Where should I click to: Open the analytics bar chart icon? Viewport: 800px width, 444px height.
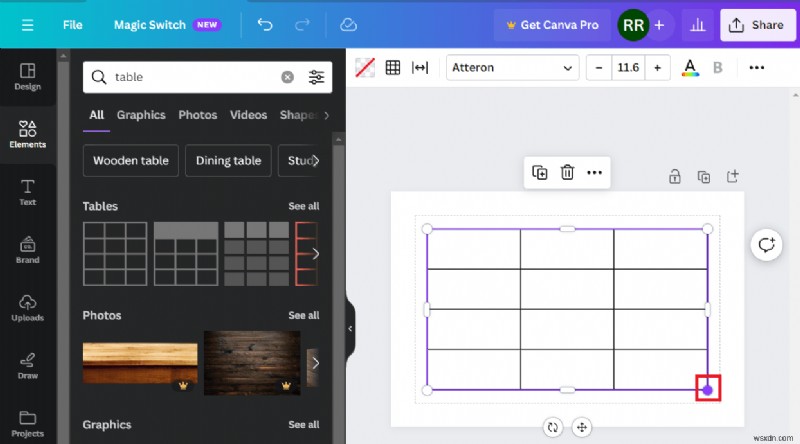click(x=697, y=25)
